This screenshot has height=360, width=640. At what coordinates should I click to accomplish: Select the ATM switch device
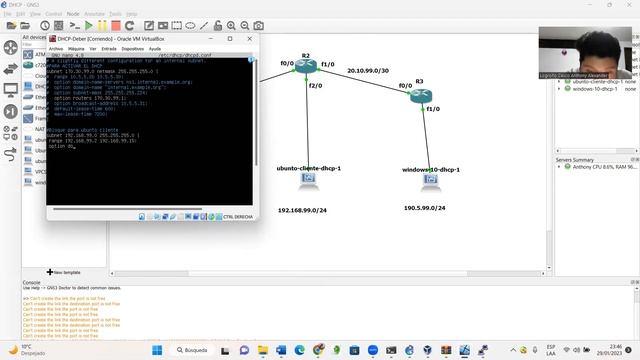click(x=34, y=54)
